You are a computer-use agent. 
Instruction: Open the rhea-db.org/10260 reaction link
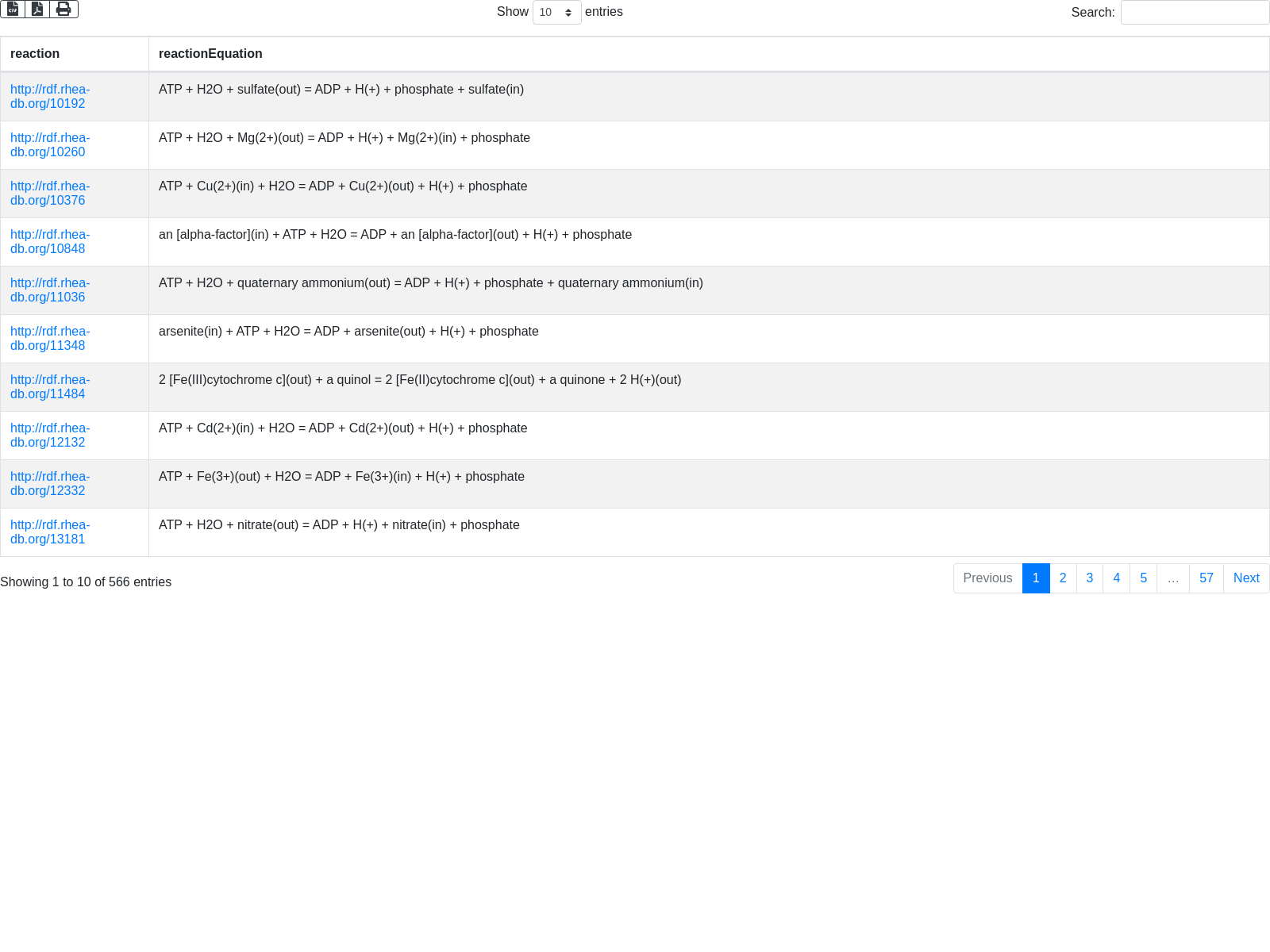49,145
